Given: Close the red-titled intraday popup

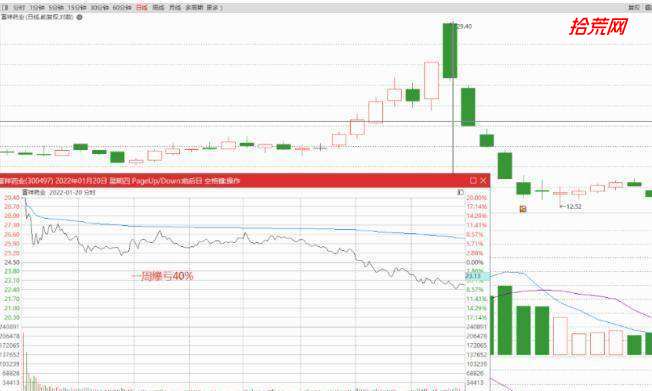Looking at the screenshot, I should (x=483, y=181).
